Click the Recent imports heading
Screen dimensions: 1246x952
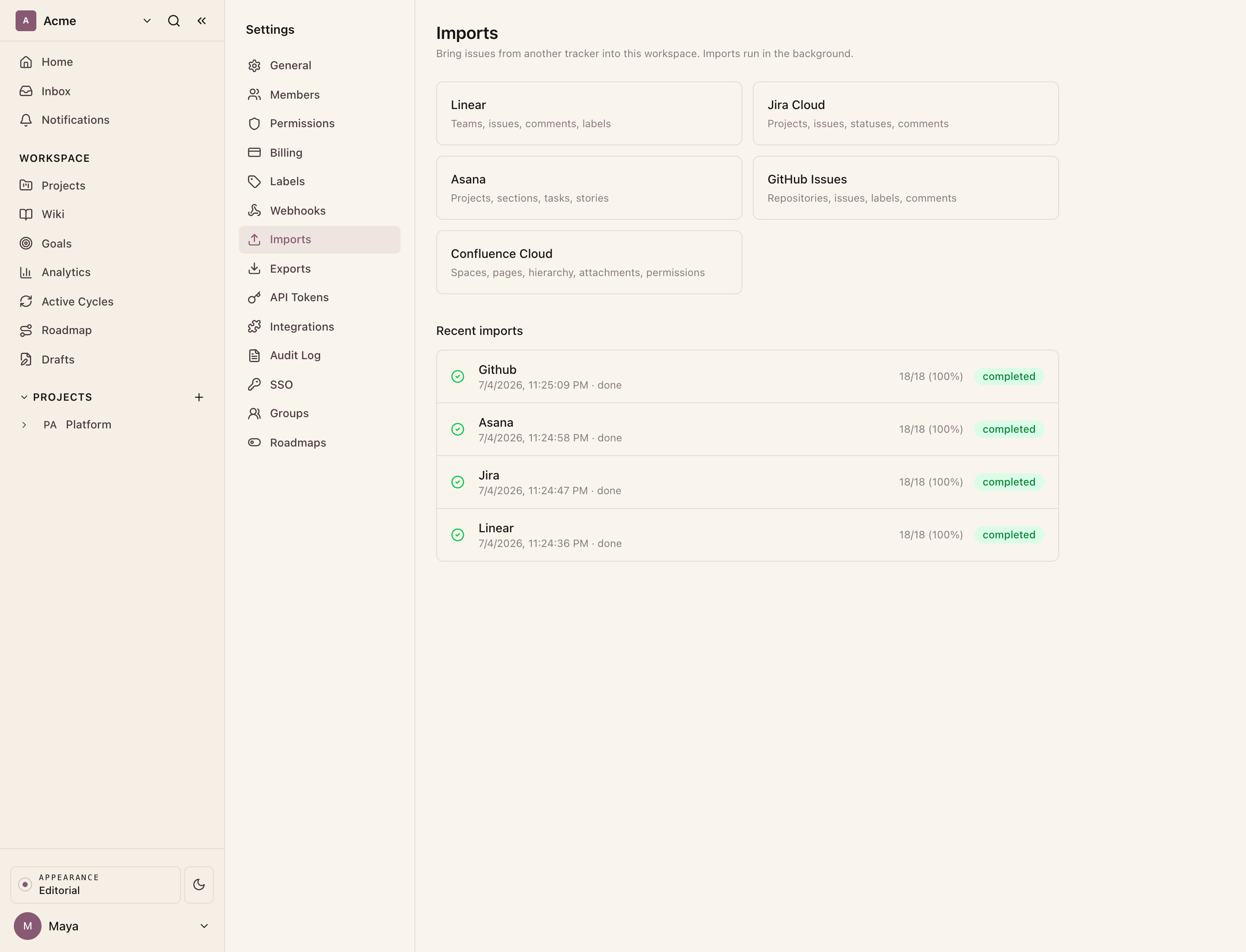[x=479, y=331]
